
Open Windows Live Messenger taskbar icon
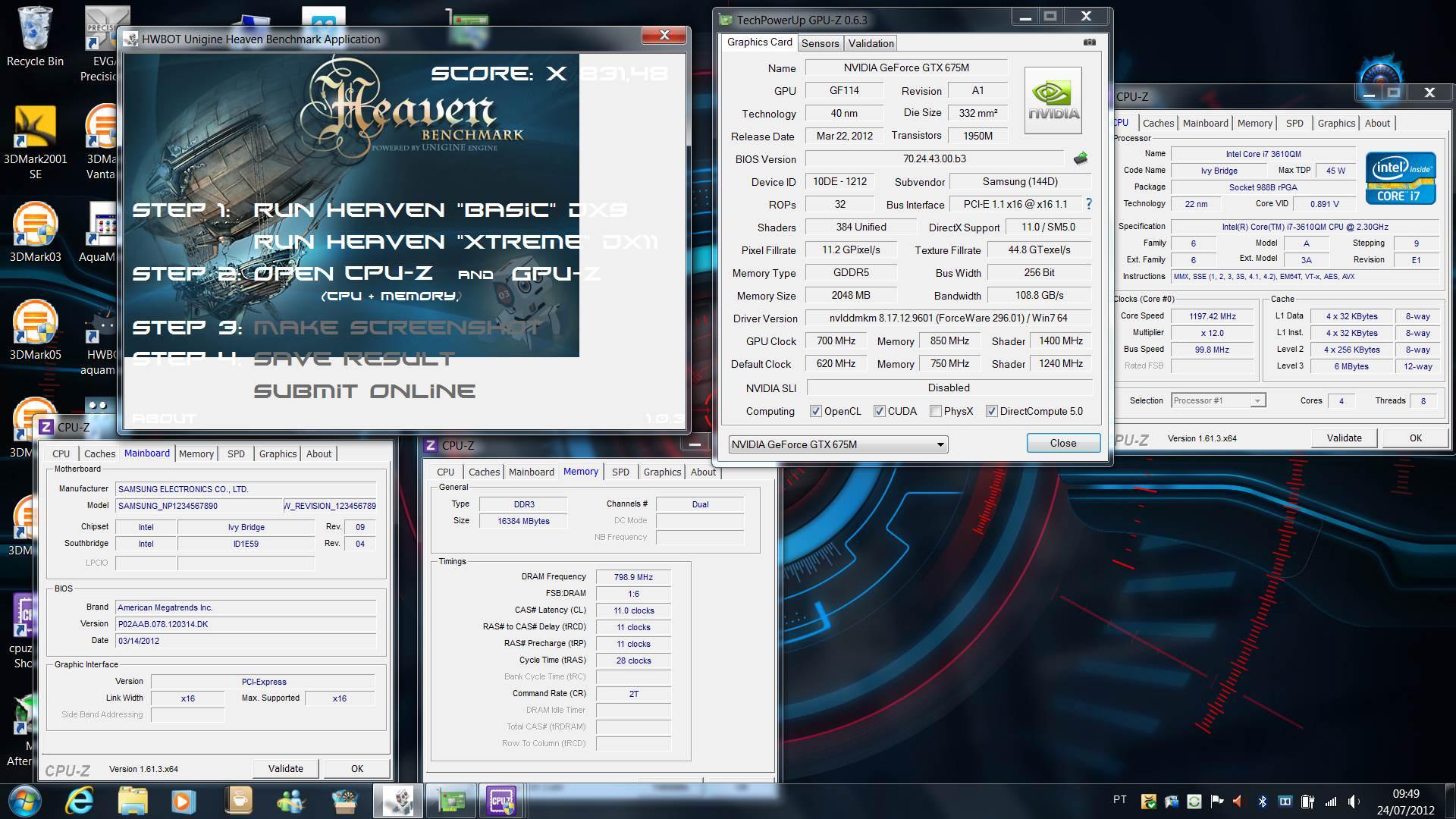pos(290,801)
